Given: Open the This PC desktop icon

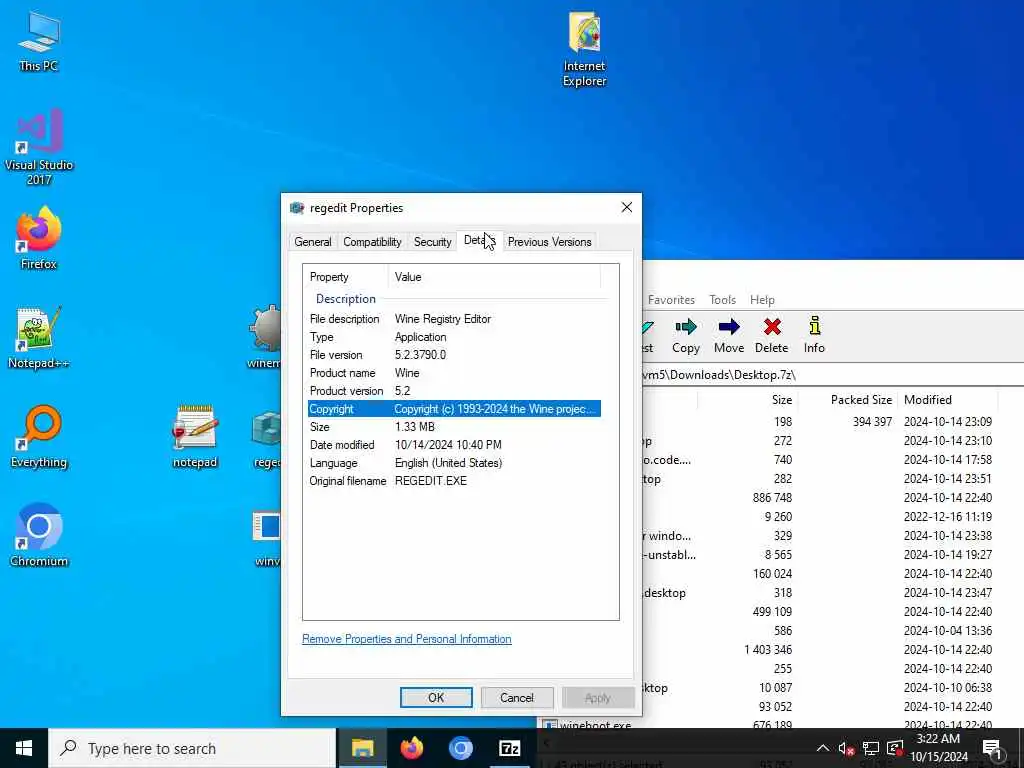Looking at the screenshot, I should click(x=39, y=40).
